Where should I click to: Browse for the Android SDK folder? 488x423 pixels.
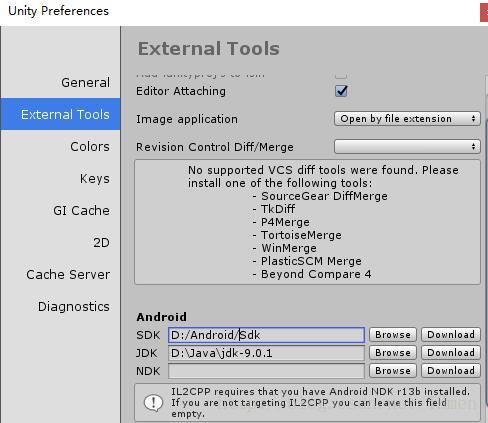pos(393,335)
